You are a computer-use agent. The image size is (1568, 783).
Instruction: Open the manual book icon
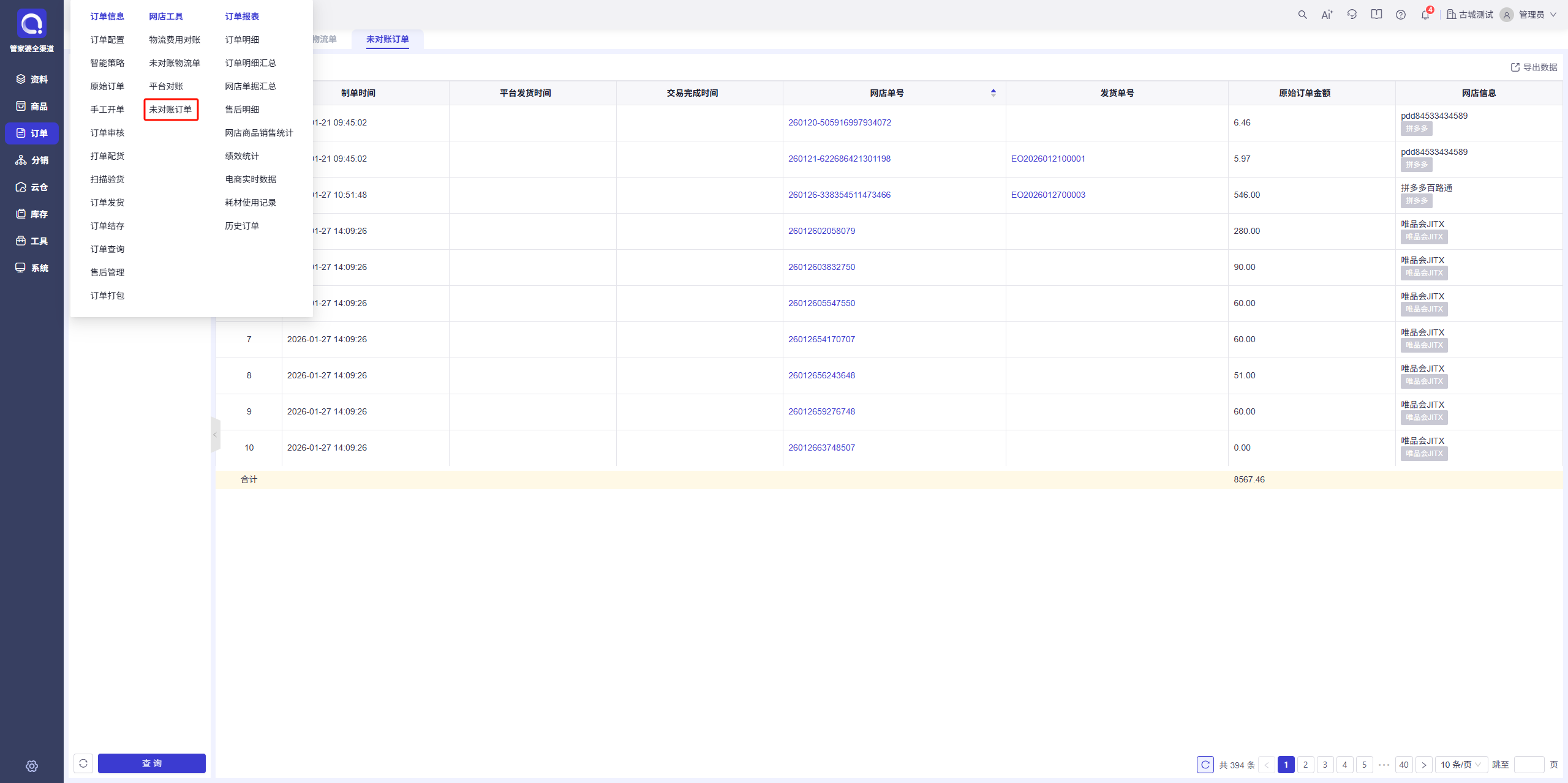1376,15
